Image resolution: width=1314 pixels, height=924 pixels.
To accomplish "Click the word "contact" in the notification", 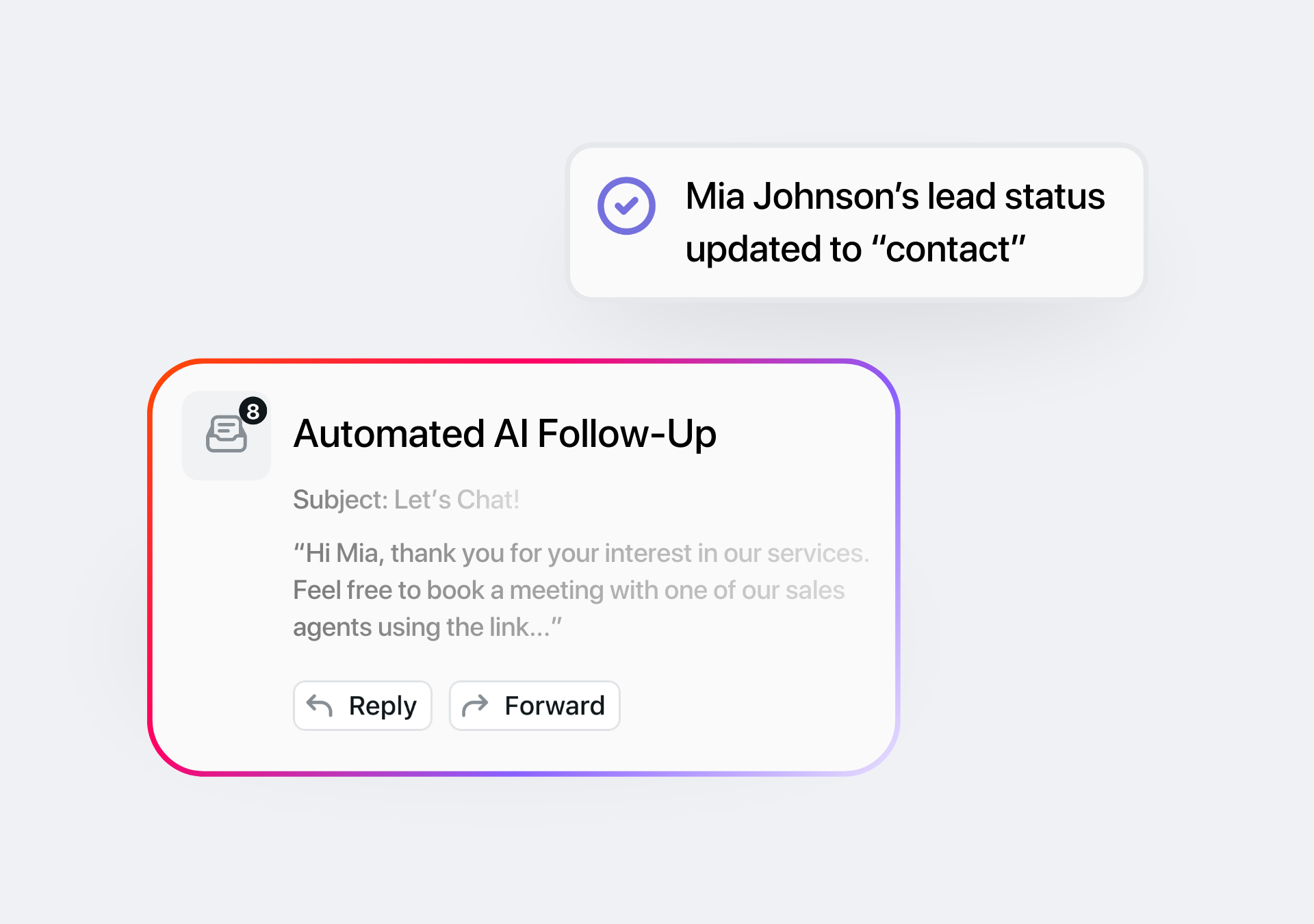I will (948, 249).
